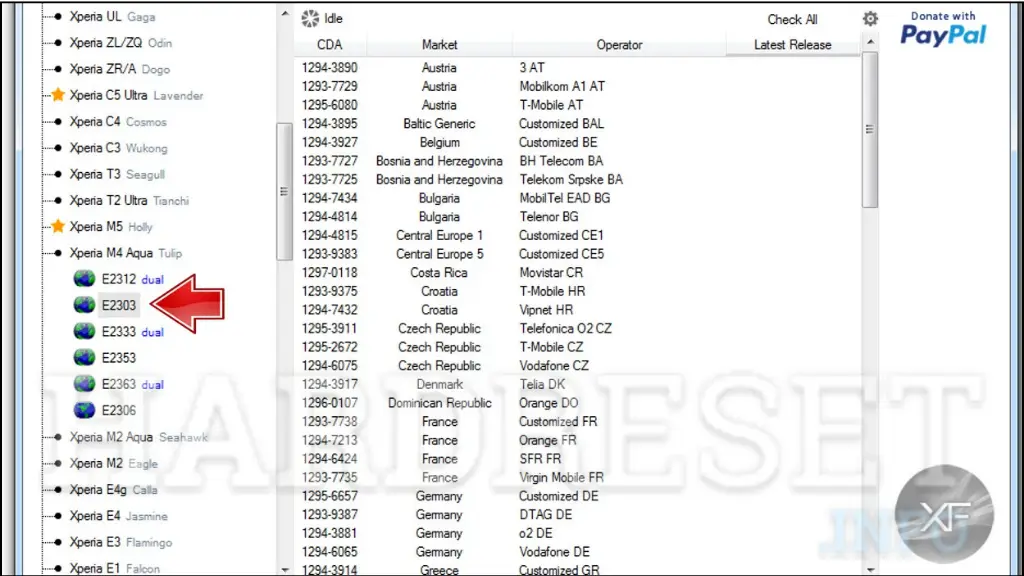
Task: Select Xperia M2 Eagle in the device tree
Action: [x=114, y=463]
